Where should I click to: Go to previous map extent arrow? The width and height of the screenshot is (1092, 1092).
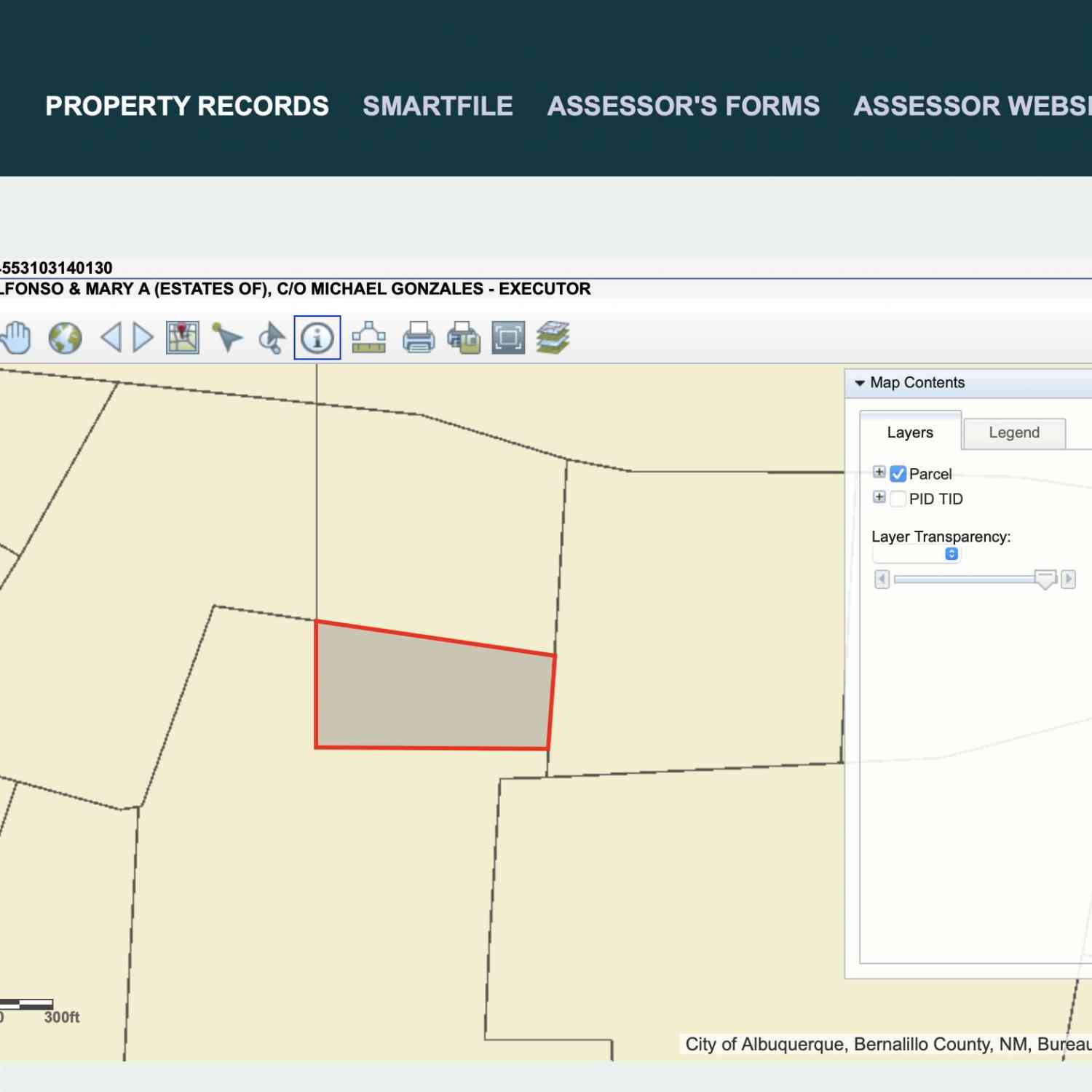click(x=111, y=338)
